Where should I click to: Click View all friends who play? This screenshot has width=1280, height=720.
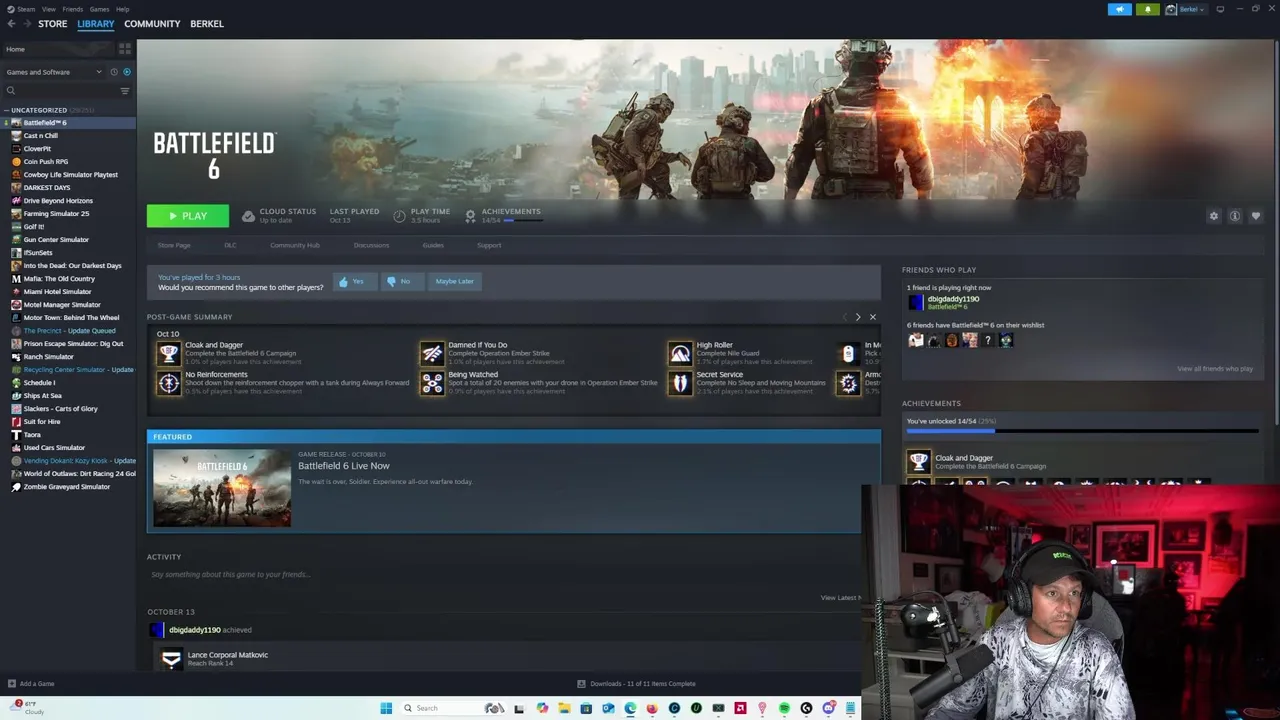(1215, 369)
